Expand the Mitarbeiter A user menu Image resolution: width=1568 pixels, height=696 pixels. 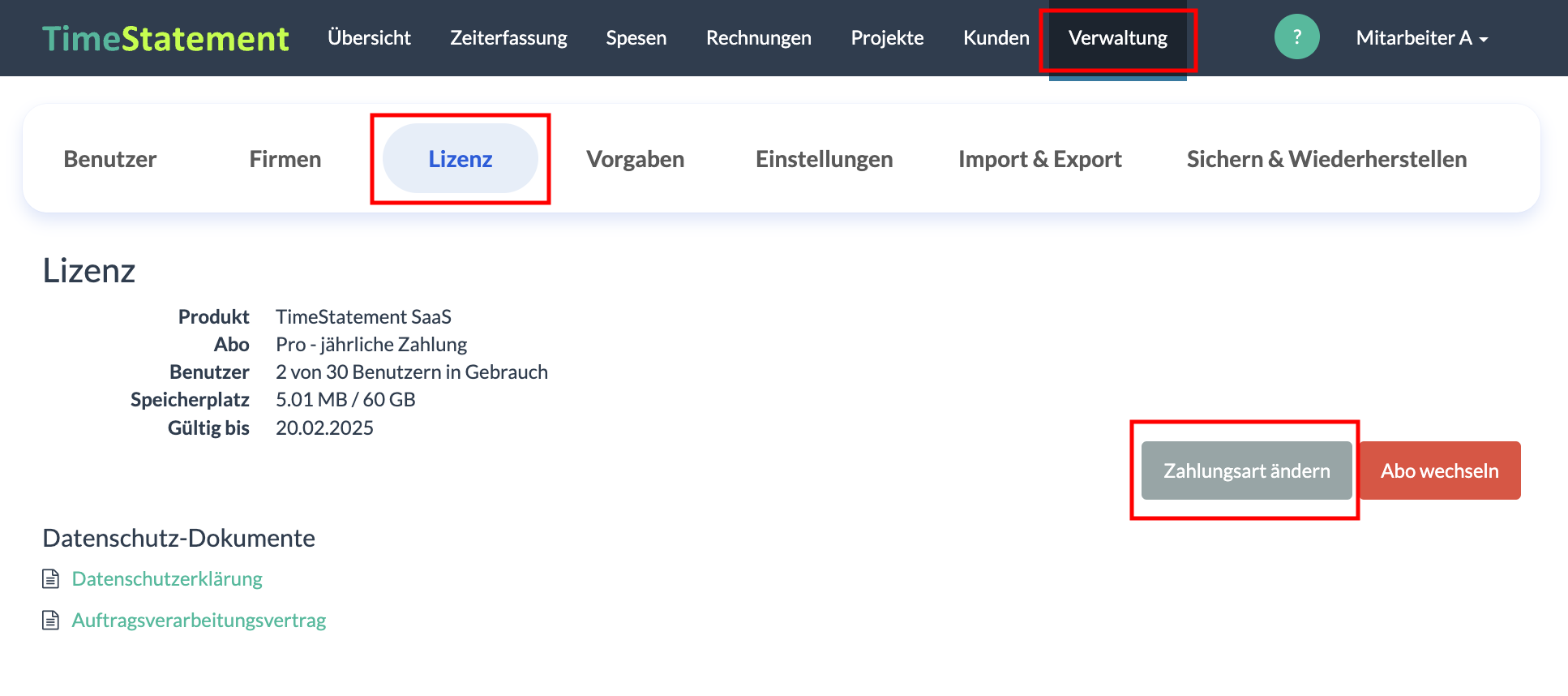point(1422,38)
